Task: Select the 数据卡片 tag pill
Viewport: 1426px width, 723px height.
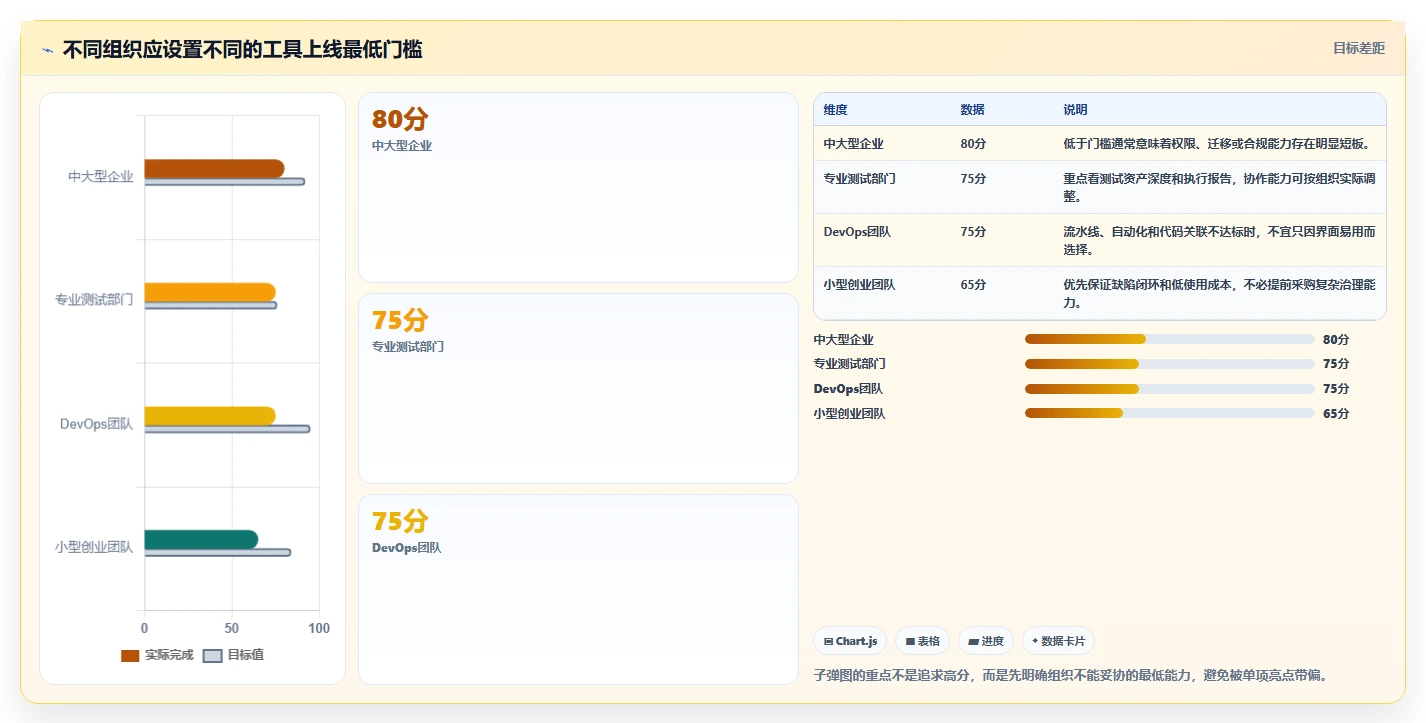Action: [x=1058, y=641]
